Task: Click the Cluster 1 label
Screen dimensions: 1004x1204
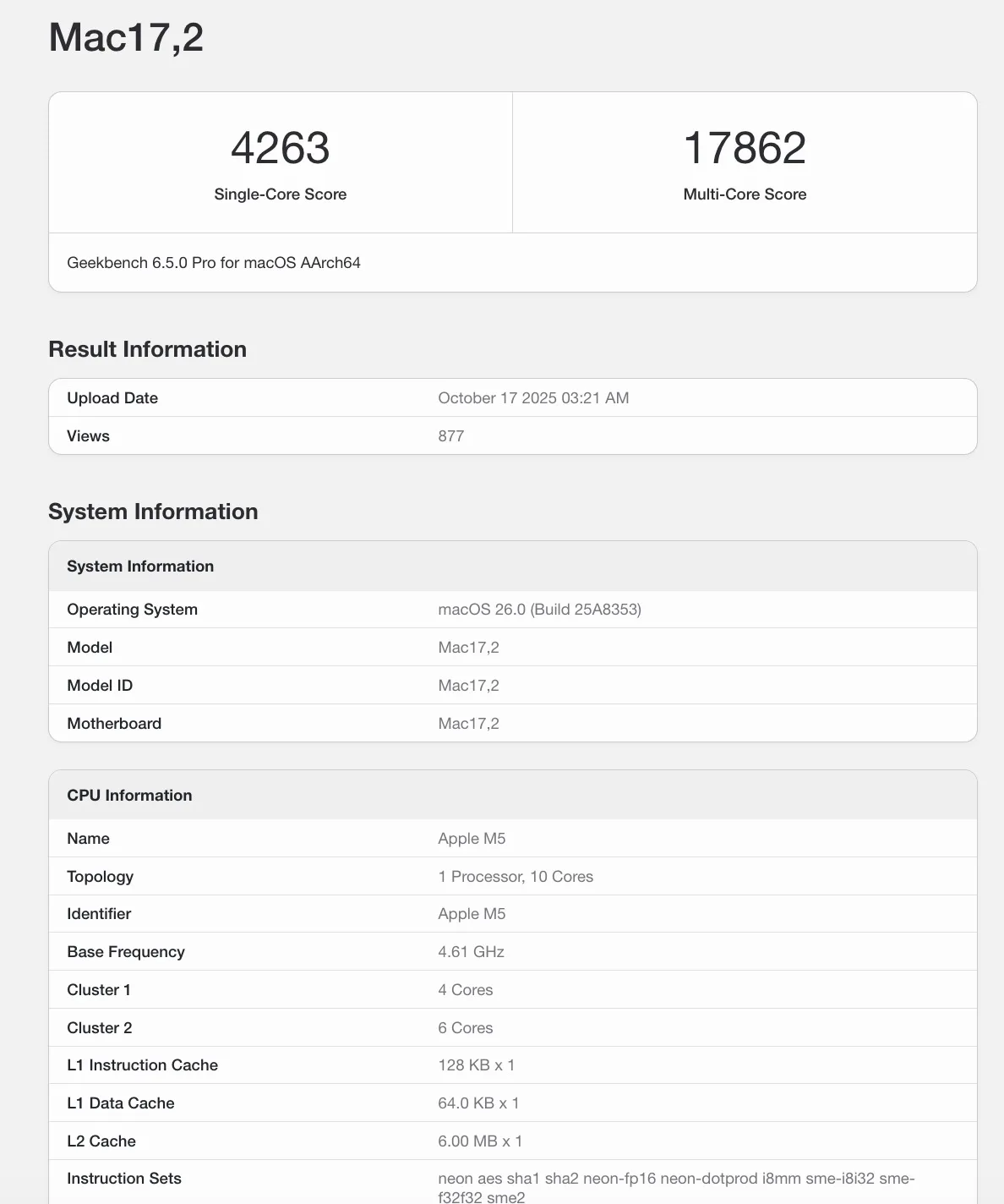Action: click(99, 990)
